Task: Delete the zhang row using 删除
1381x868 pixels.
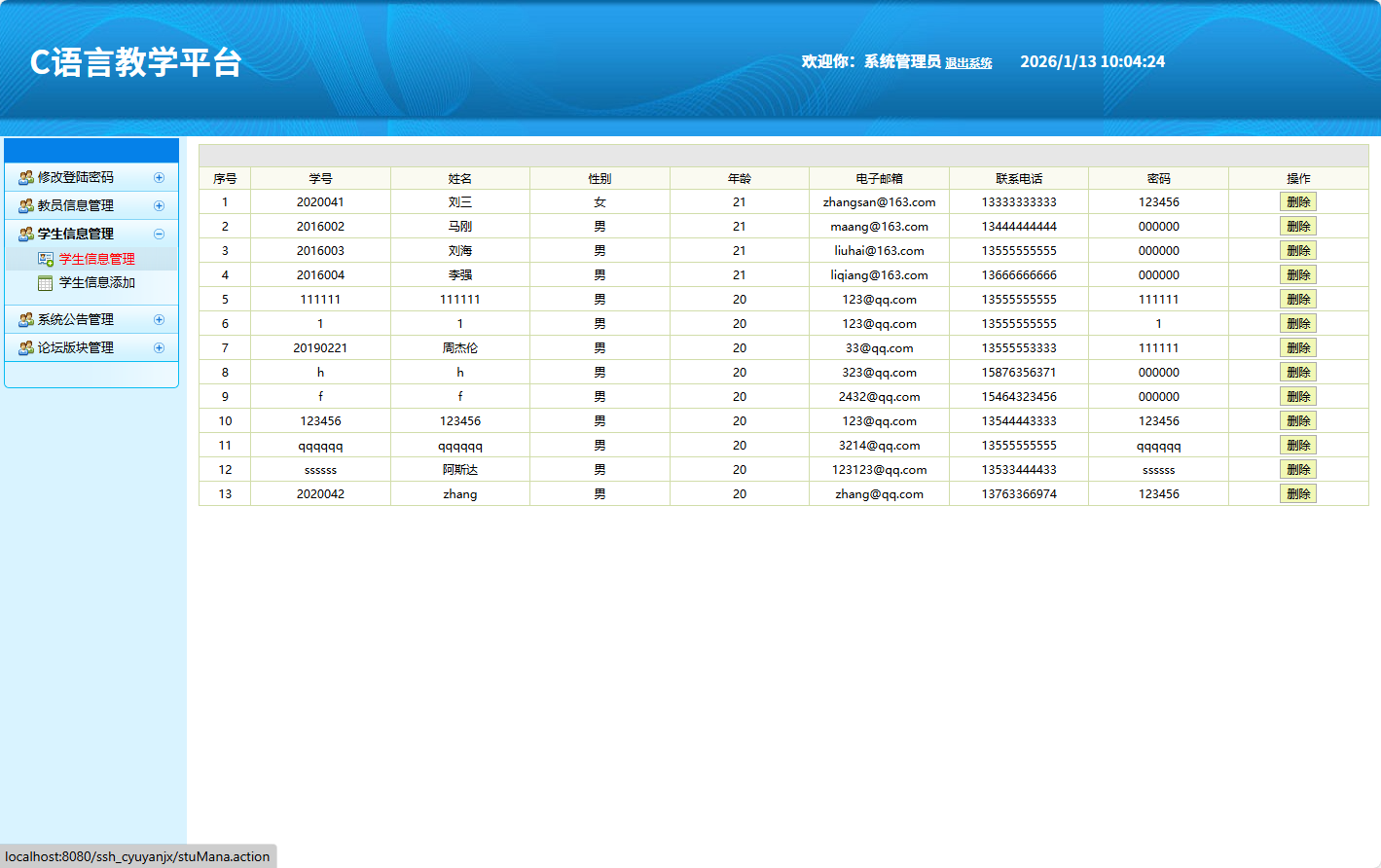Action: point(1297,494)
